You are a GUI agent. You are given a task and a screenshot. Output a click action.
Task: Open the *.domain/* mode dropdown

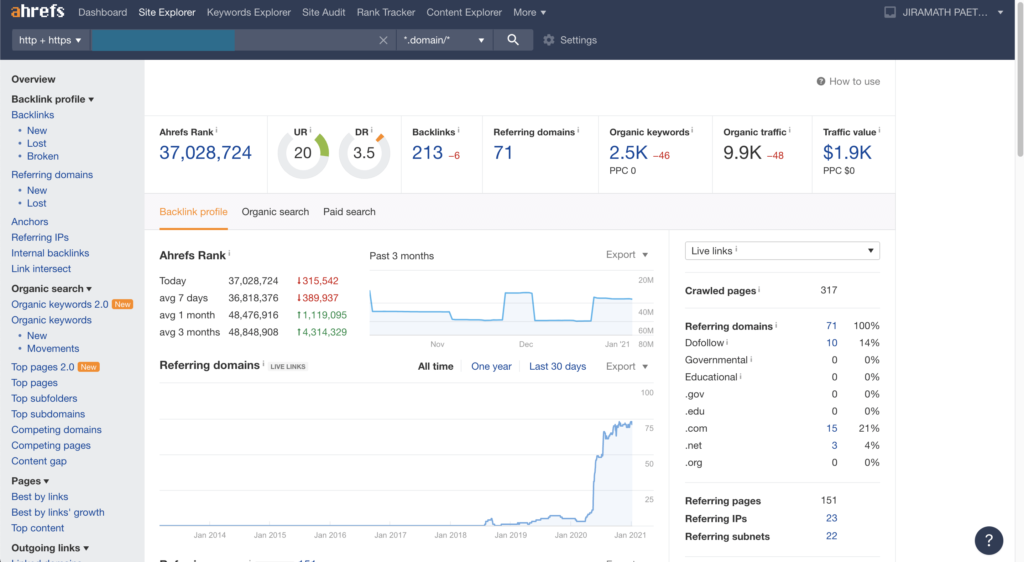click(x=444, y=40)
